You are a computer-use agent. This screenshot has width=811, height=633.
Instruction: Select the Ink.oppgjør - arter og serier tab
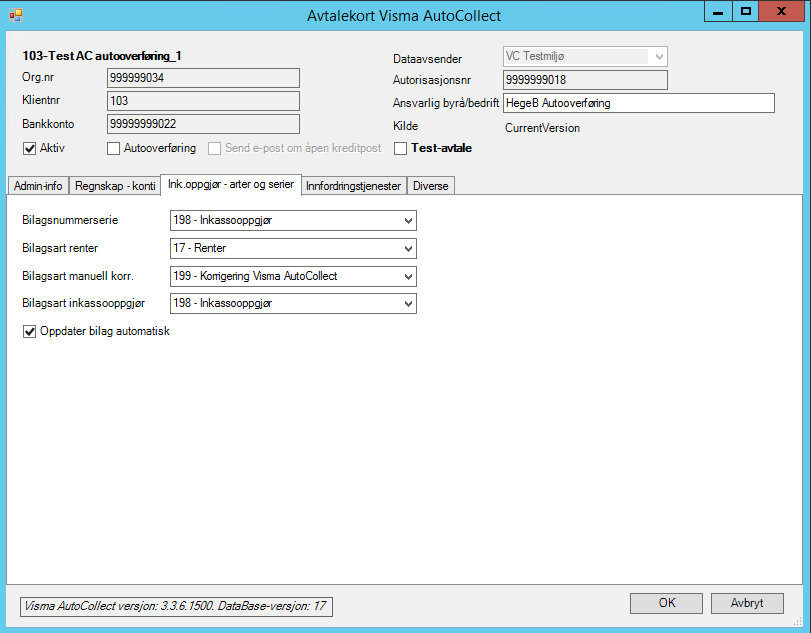pyautogui.click(x=231, y=184)
